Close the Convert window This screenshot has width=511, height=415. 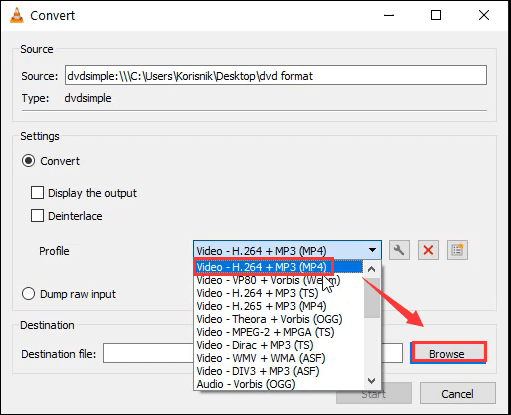point(484,15)
